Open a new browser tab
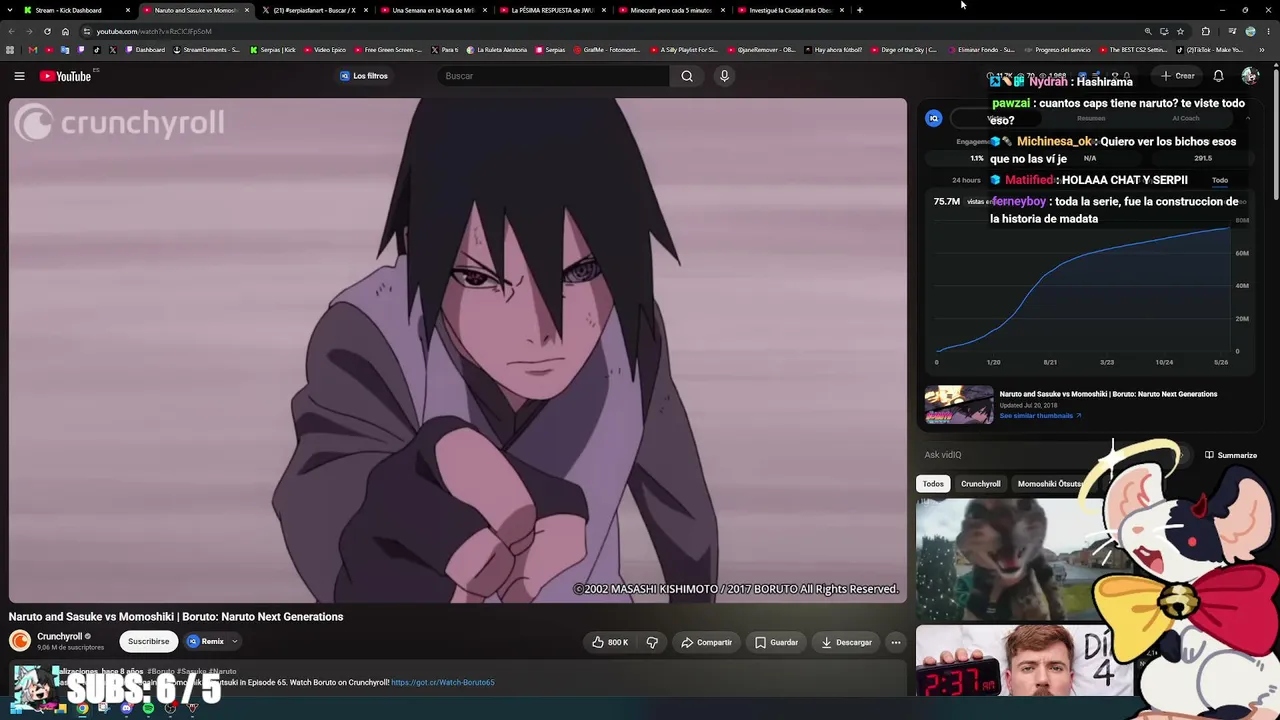Screen dimensions: 1280x720 click(x=860, y=10)
